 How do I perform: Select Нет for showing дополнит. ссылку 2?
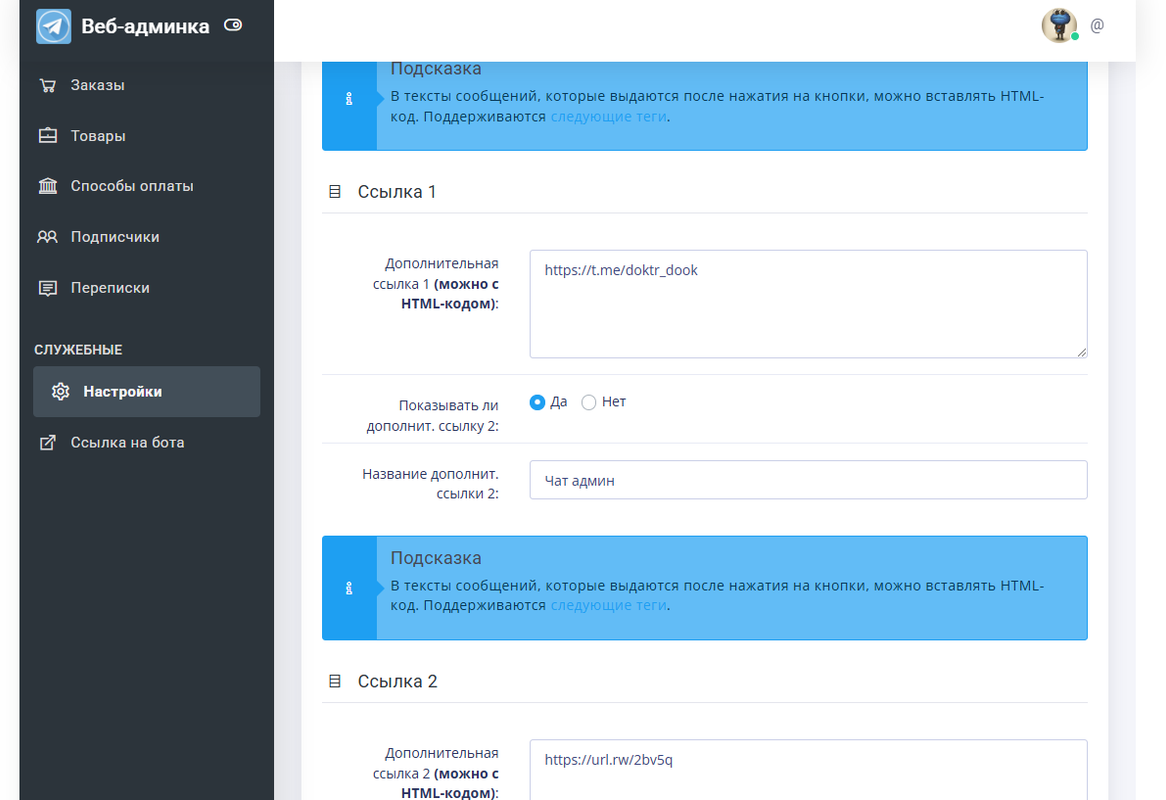tap(588, 402)
